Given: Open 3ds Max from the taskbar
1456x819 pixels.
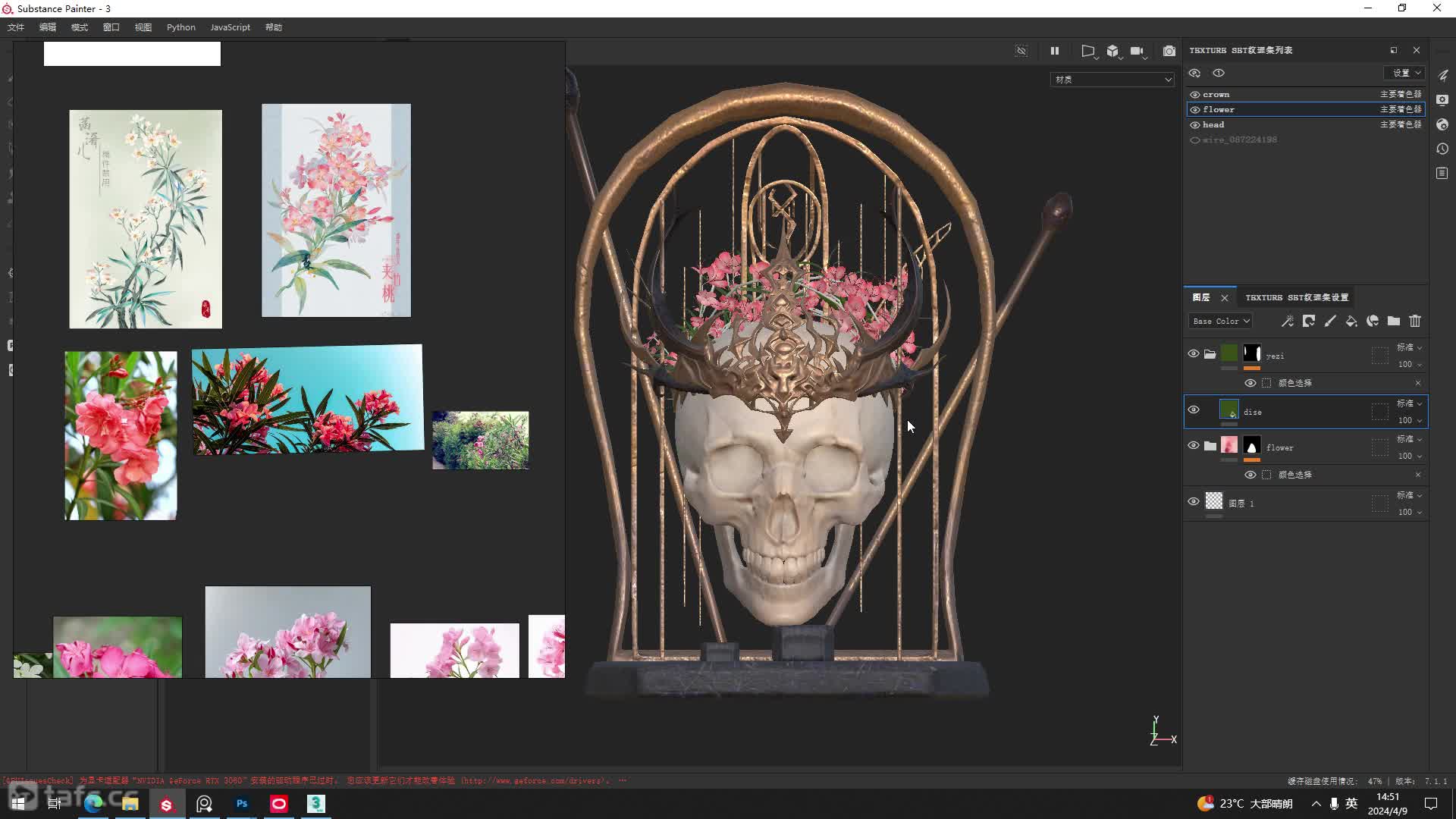Looking at the screenshot, I should pos(316,804).
